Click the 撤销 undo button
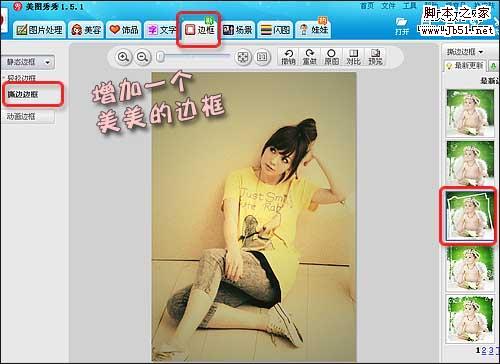The width and height of the screenshot is (500, 364). point(288,57)
